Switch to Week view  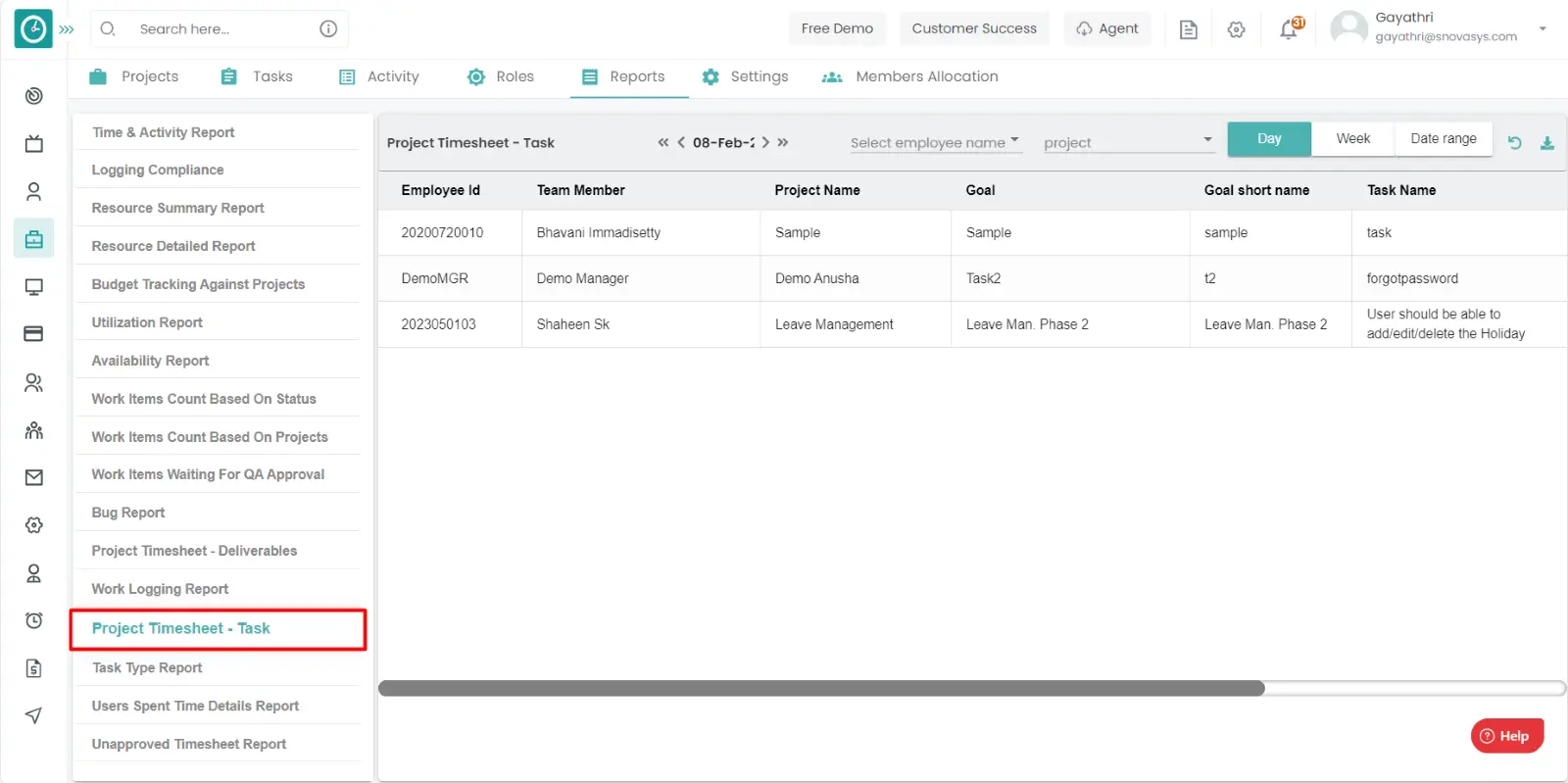1353,139
